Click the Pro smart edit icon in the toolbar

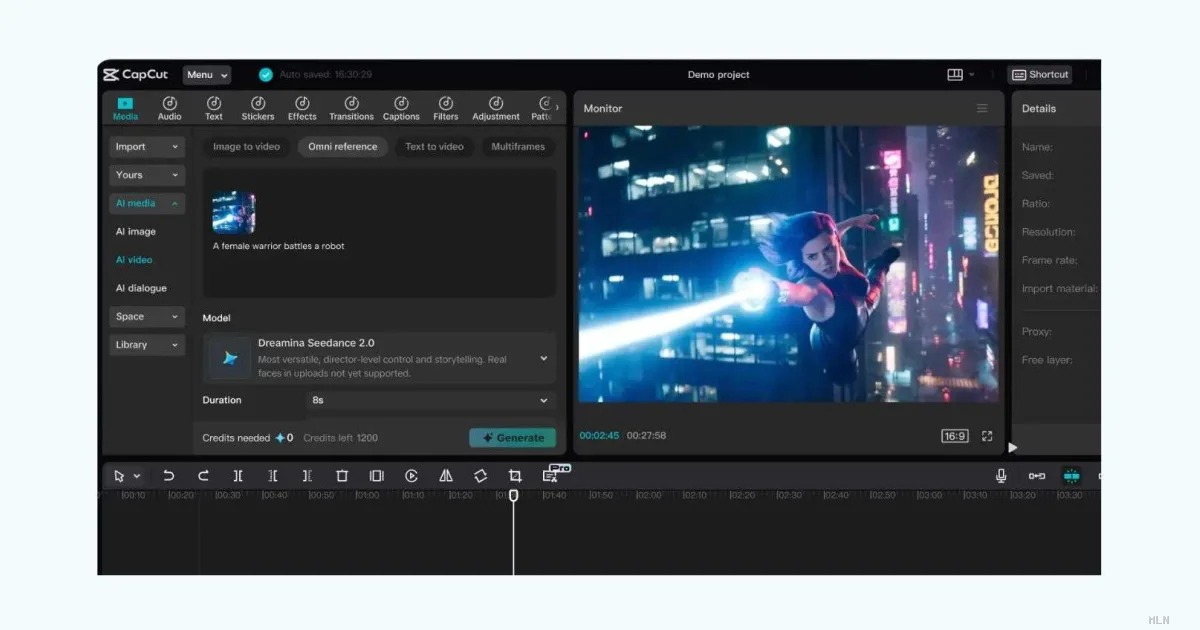[553, 474]
